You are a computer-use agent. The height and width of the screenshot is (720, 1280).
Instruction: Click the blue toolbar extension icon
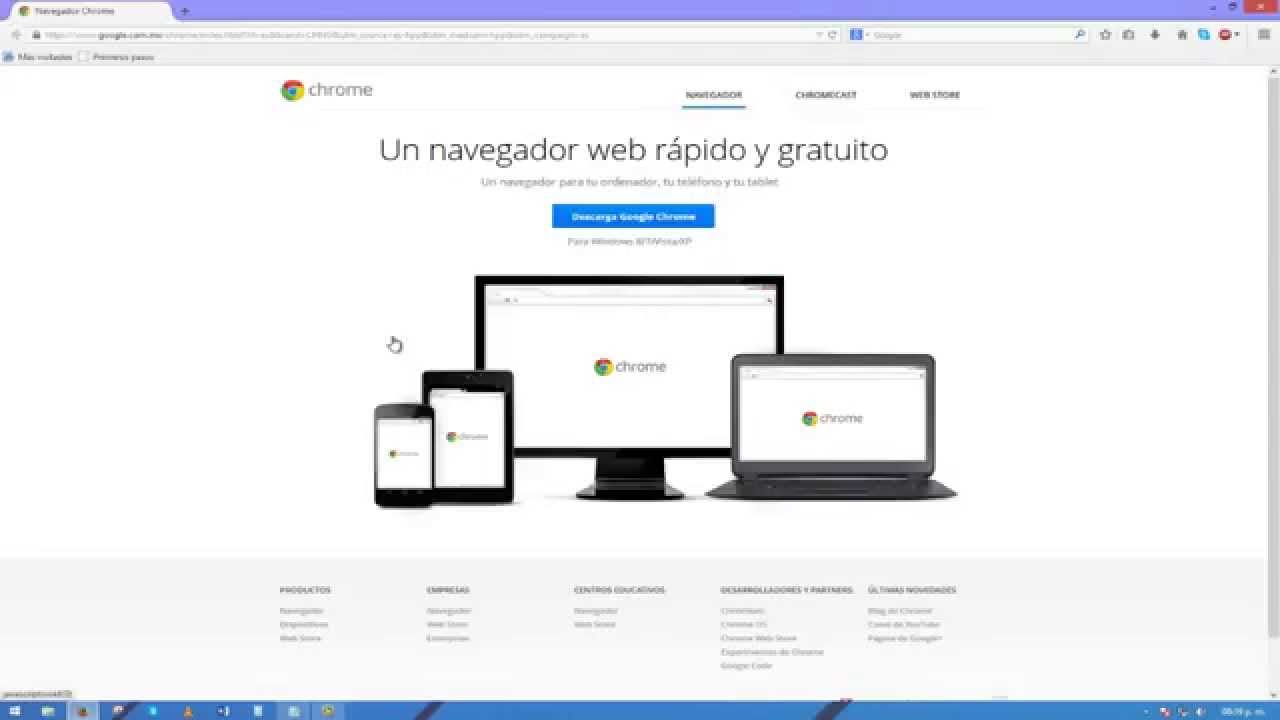(1204, 34)
